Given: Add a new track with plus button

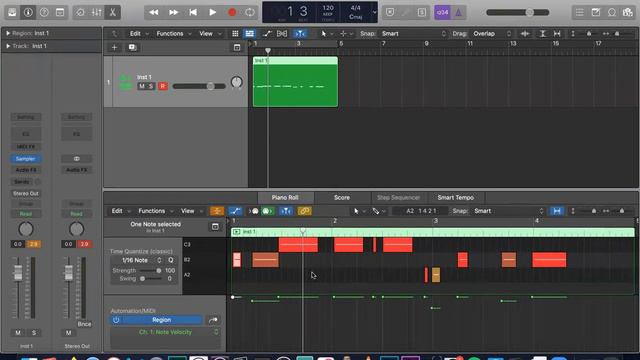Looking at the screenshot, I should coord(114,47).
